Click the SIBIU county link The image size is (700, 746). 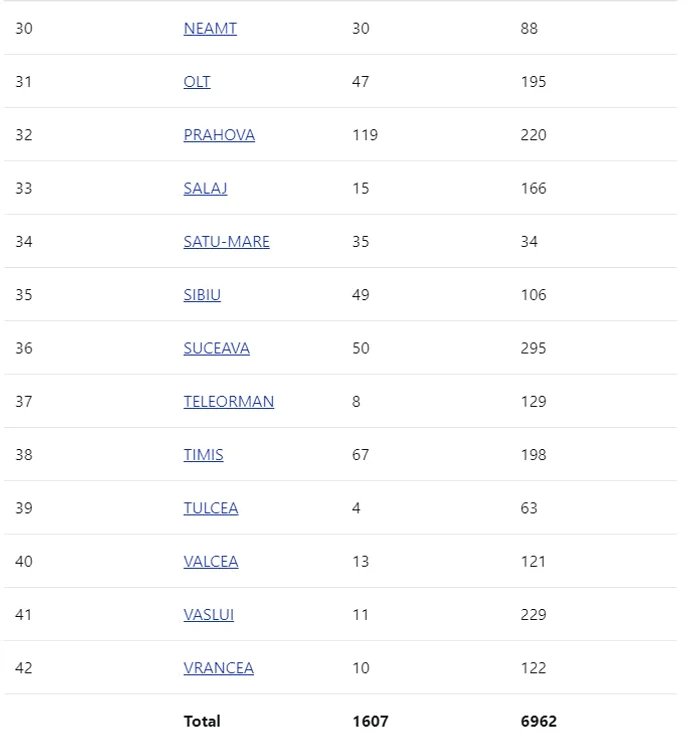pos(202,295)
